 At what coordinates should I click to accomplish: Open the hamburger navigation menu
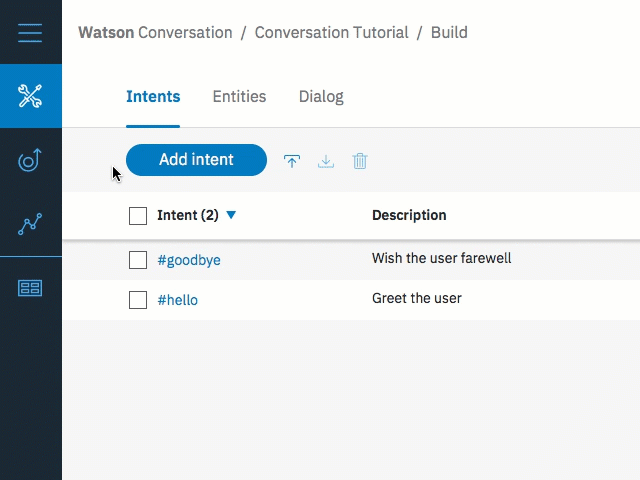(x=30, y=33)
